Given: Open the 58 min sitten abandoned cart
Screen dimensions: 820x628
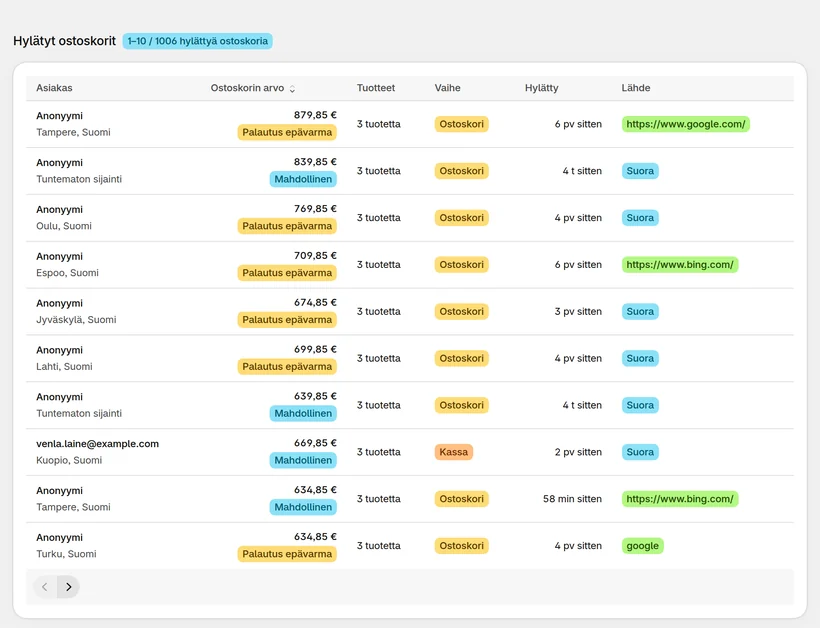Looking at the screenshot, I should click(x=409, y=499).
